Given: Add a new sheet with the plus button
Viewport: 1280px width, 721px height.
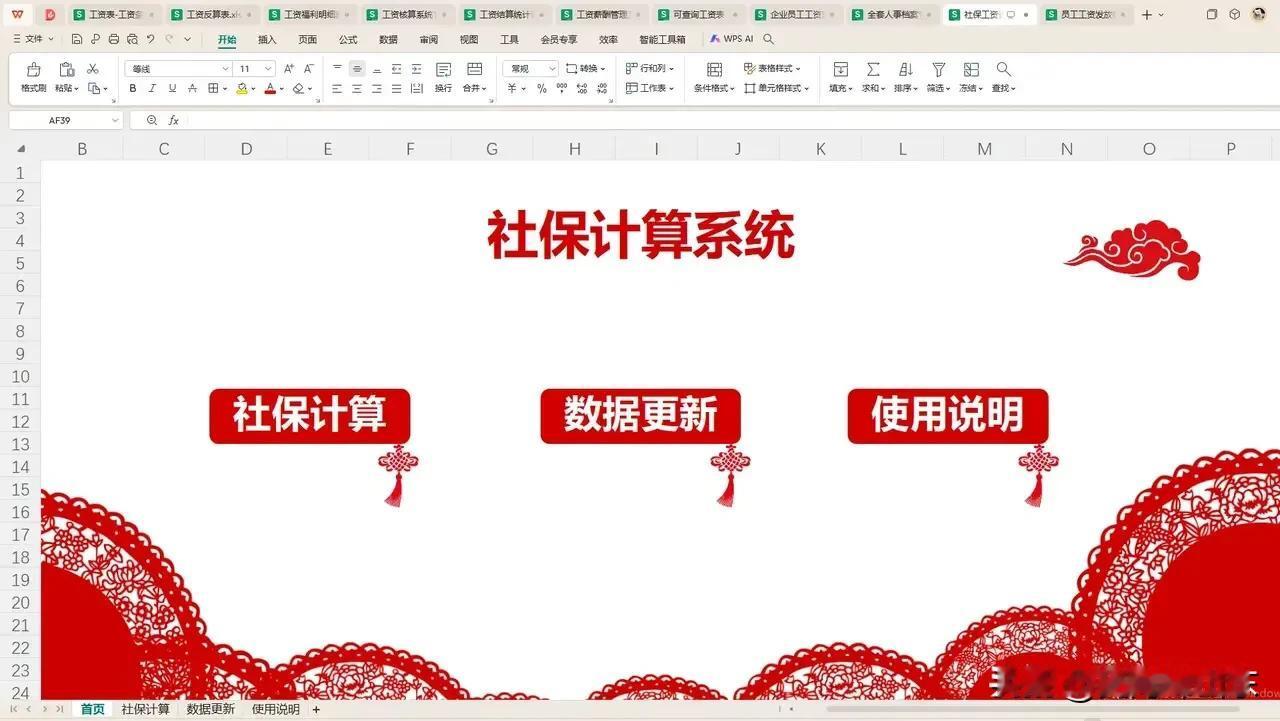Looking at the screenshot, I should (316, 709).
